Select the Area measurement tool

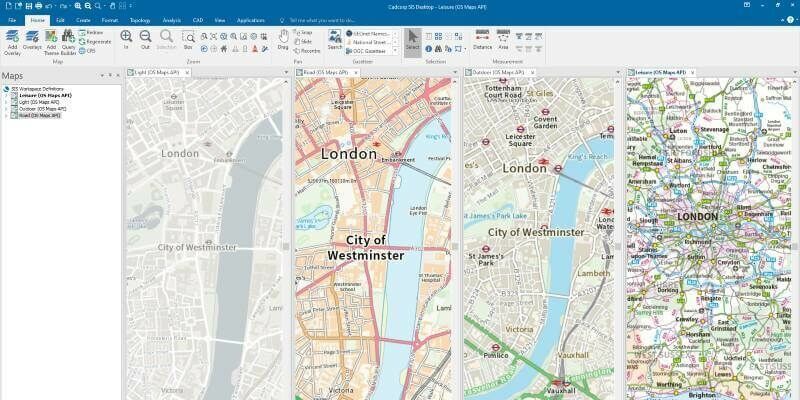point(503,40)
